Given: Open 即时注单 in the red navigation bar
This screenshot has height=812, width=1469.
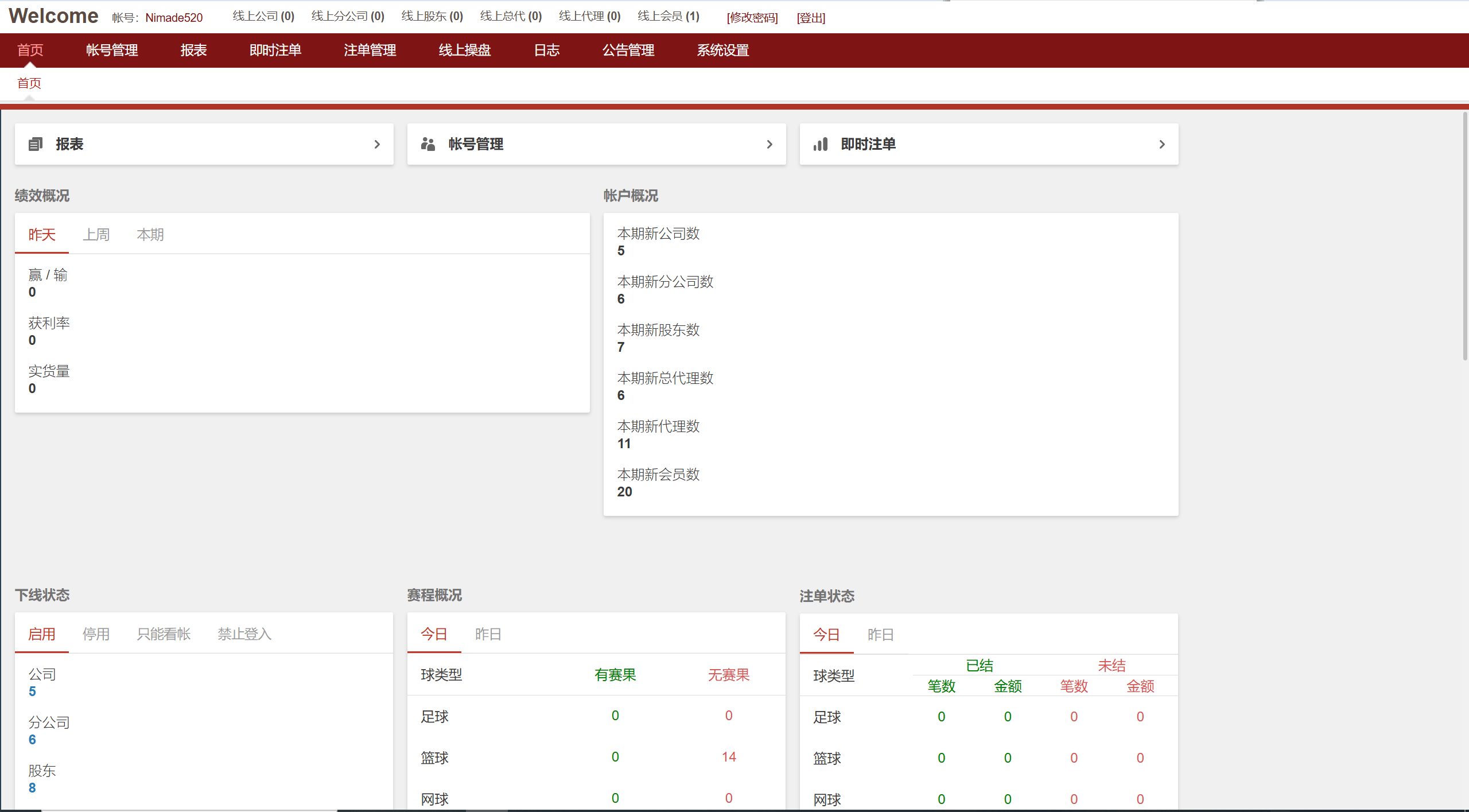Looking at the screenshot, I should (275, 50).
